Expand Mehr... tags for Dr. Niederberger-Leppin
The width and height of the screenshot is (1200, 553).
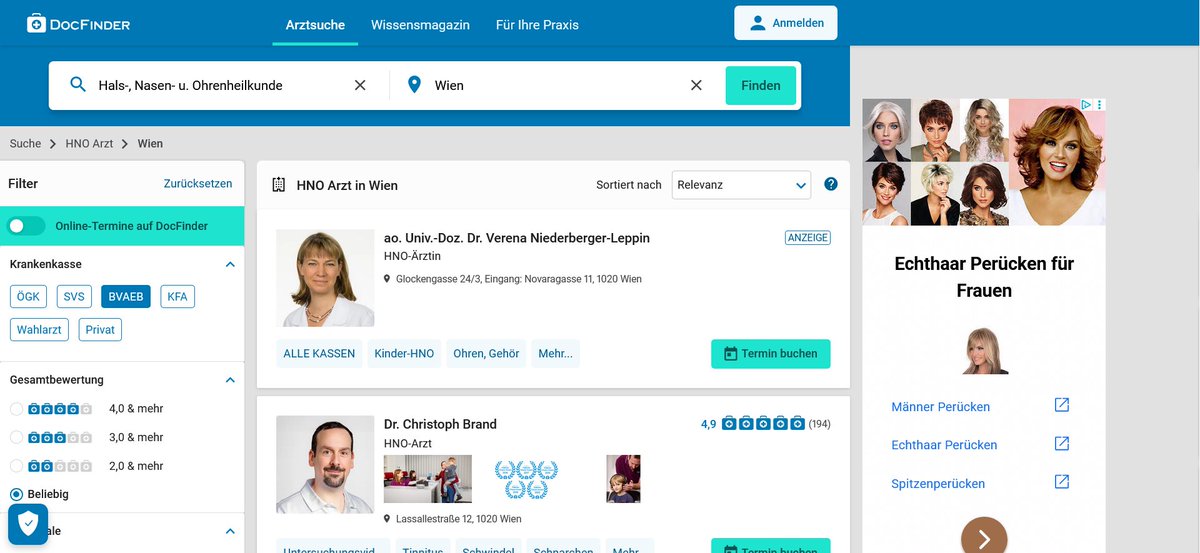(x=555, y=353)
